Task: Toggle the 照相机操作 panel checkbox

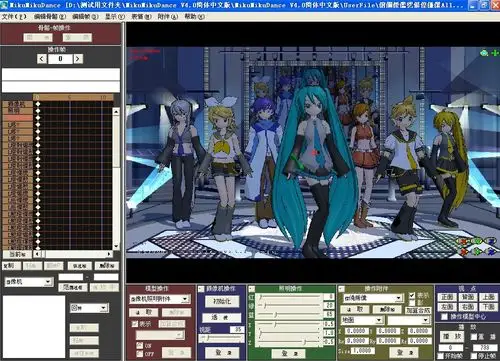Action: [201, 289]
